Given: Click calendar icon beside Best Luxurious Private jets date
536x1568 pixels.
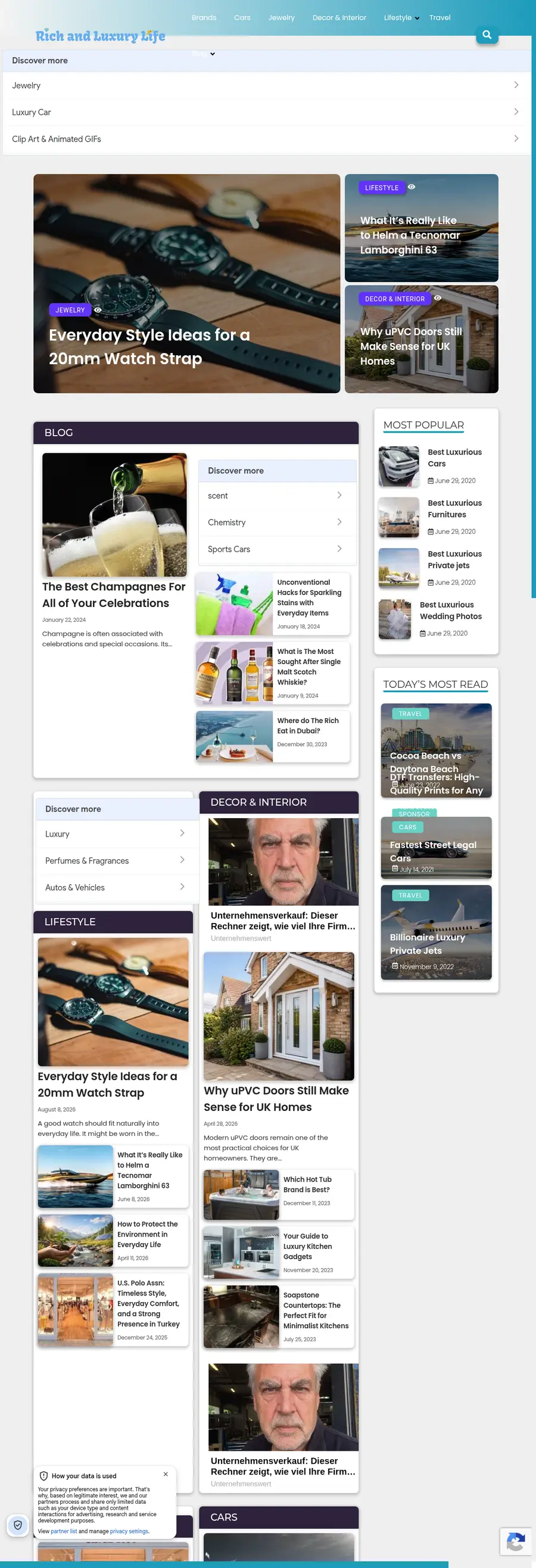Looking at the screenshot, I should [431, 583].
